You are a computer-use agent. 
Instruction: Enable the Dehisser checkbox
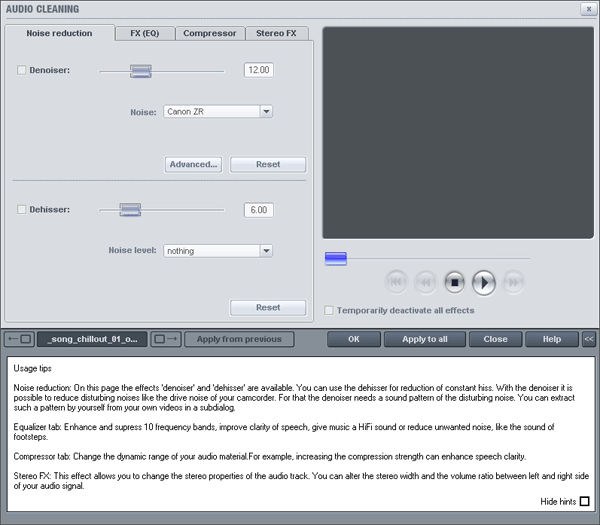(x=21, y=209)
